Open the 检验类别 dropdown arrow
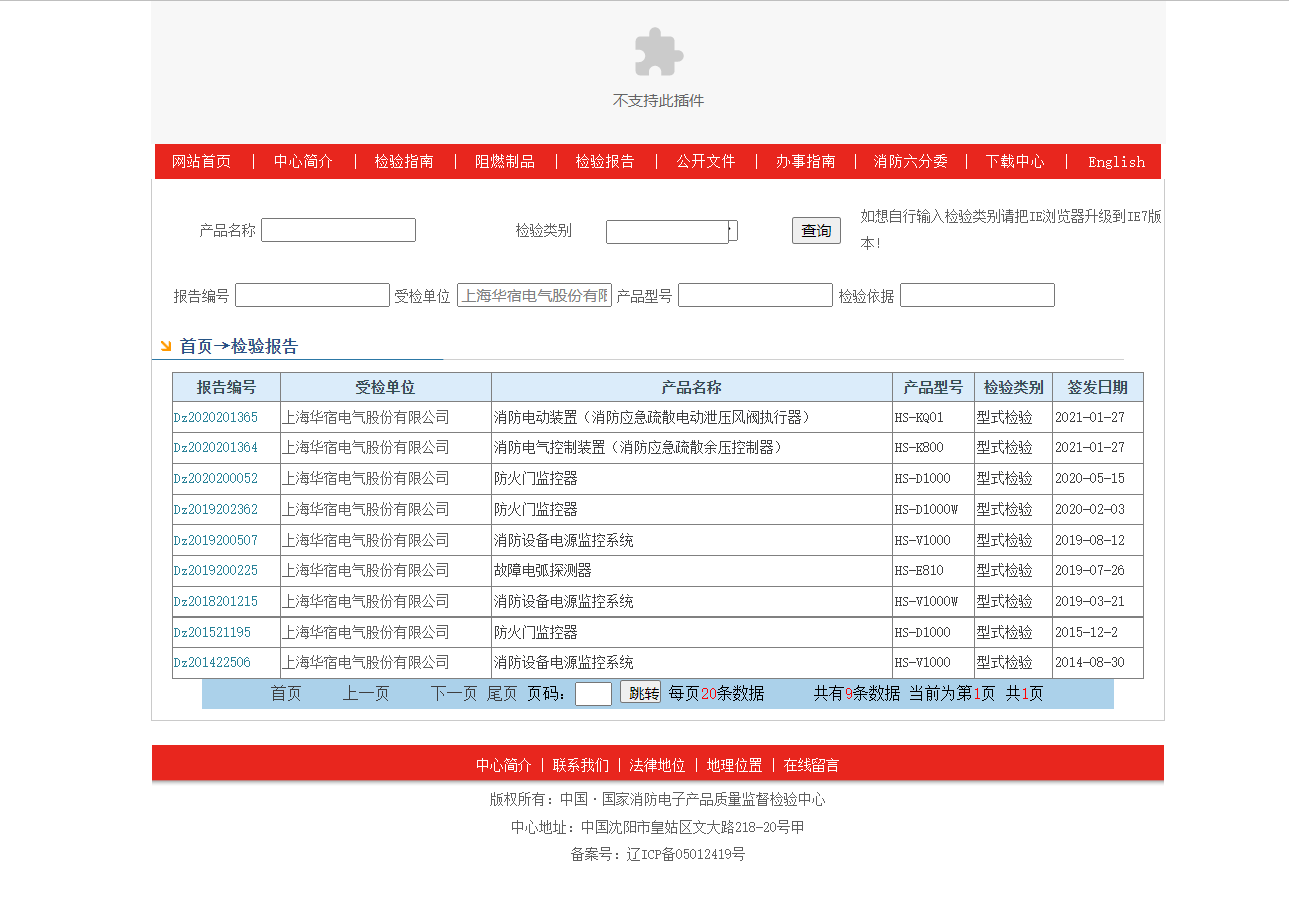The image size is (1289, 913). click(x=733, y=231)
